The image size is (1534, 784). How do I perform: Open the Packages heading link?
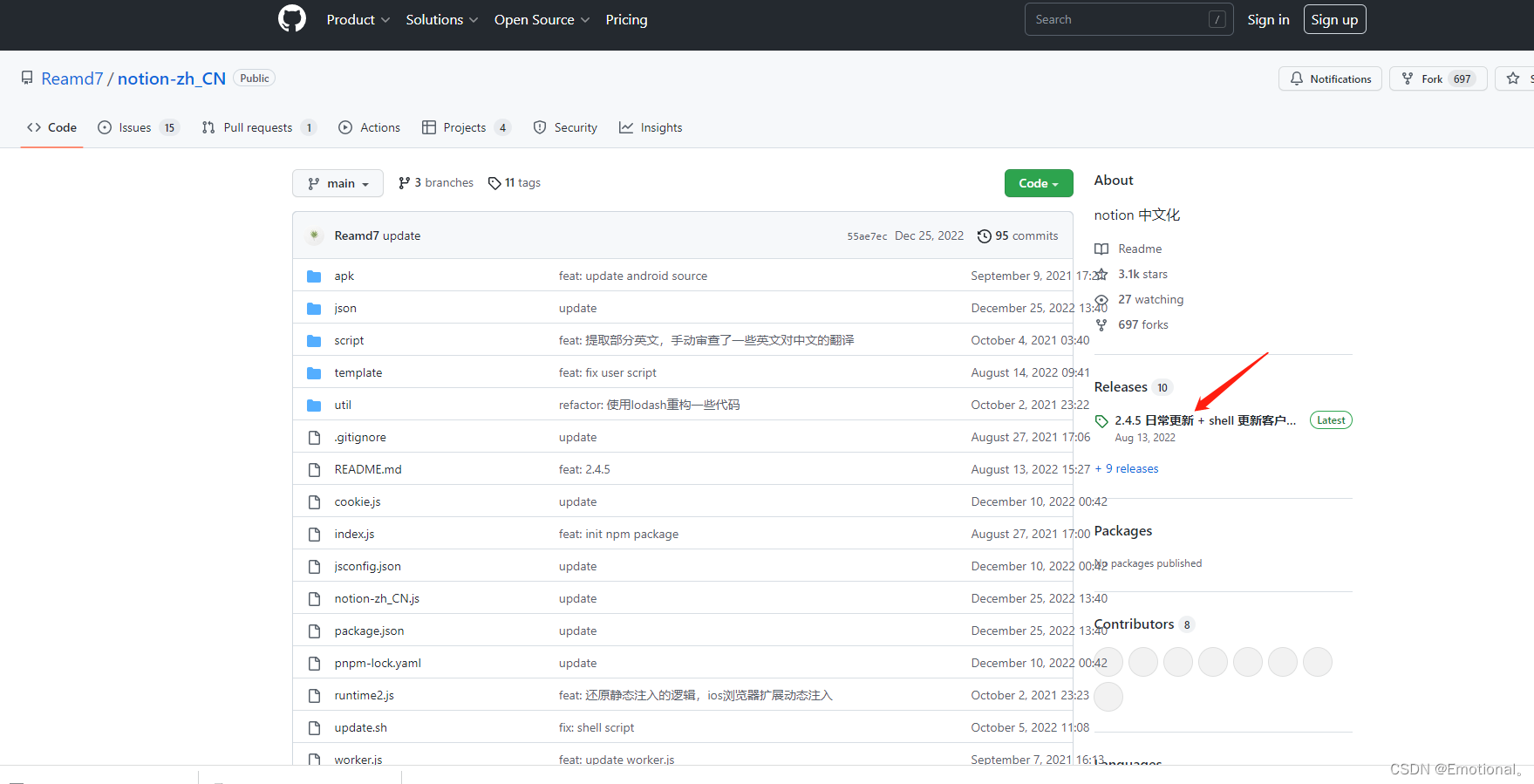1123,531
